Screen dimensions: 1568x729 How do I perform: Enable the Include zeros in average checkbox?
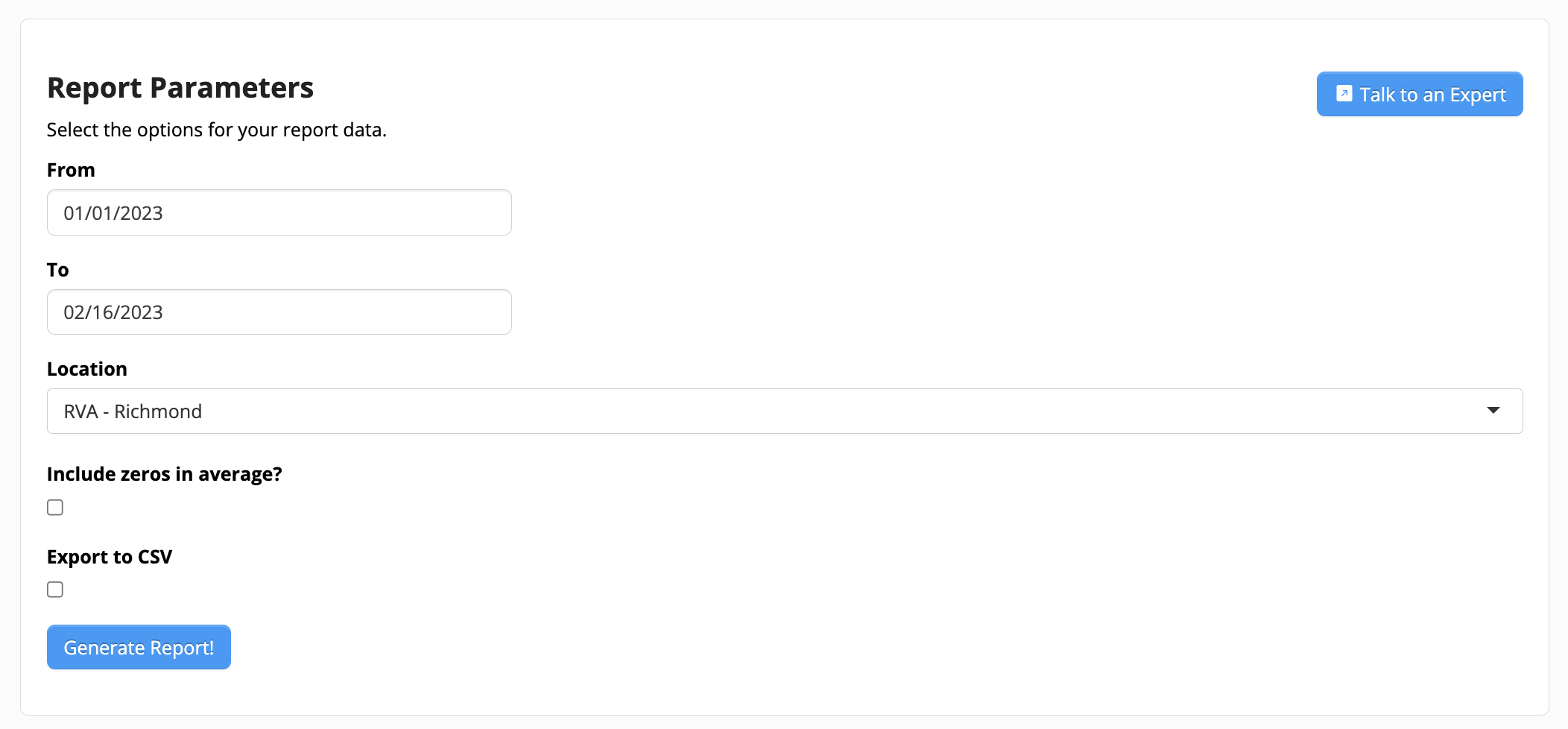pos(55,508)
